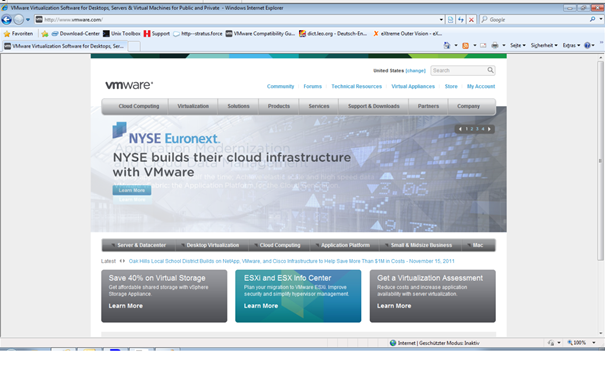Screen dimensions: 605x378
Task: Open the feeds dropdown arrow
Action: pyautogui.click(x=475, y=46)
